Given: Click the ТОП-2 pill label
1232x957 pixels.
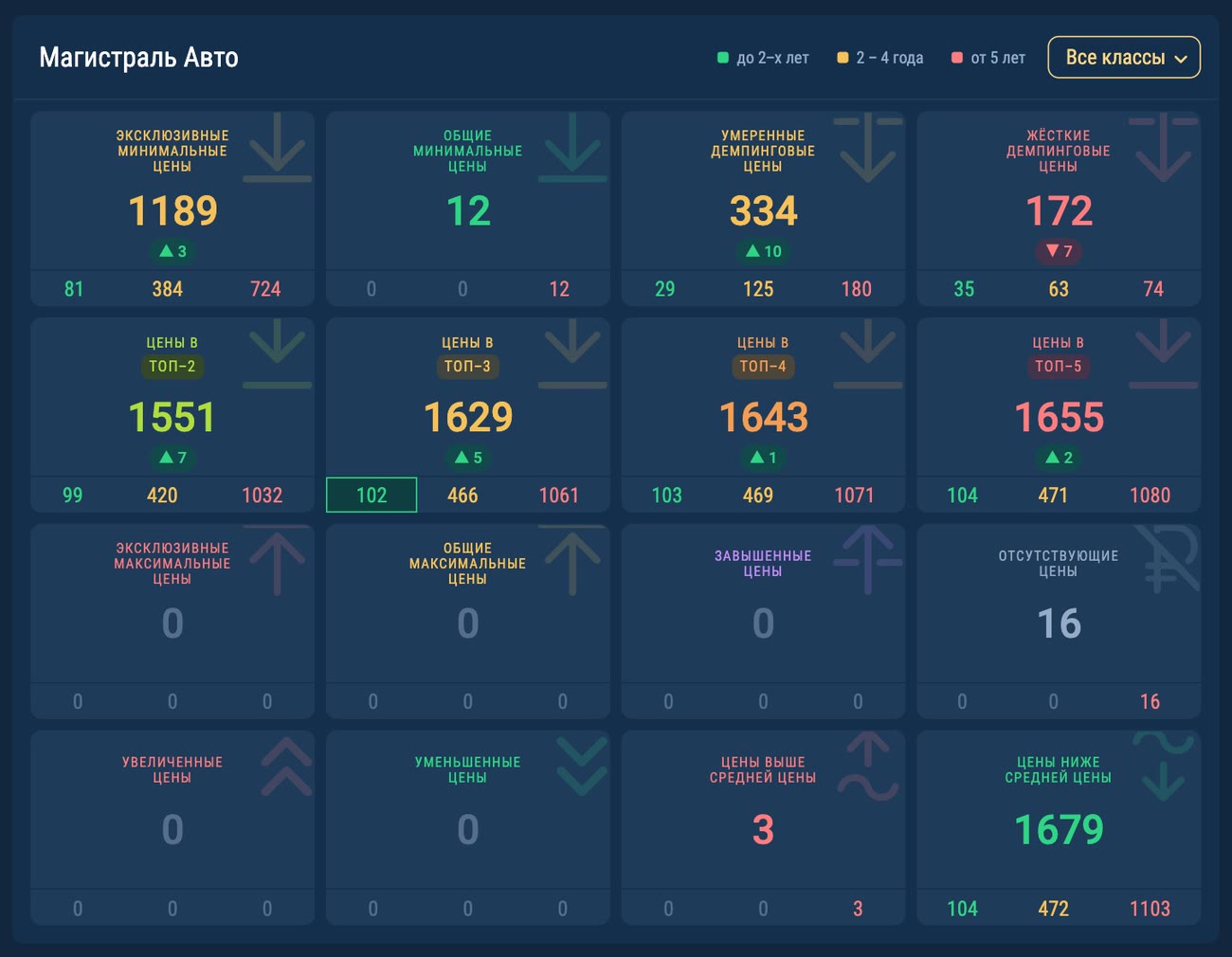Looking at the screenshot, I should point(172,366).
